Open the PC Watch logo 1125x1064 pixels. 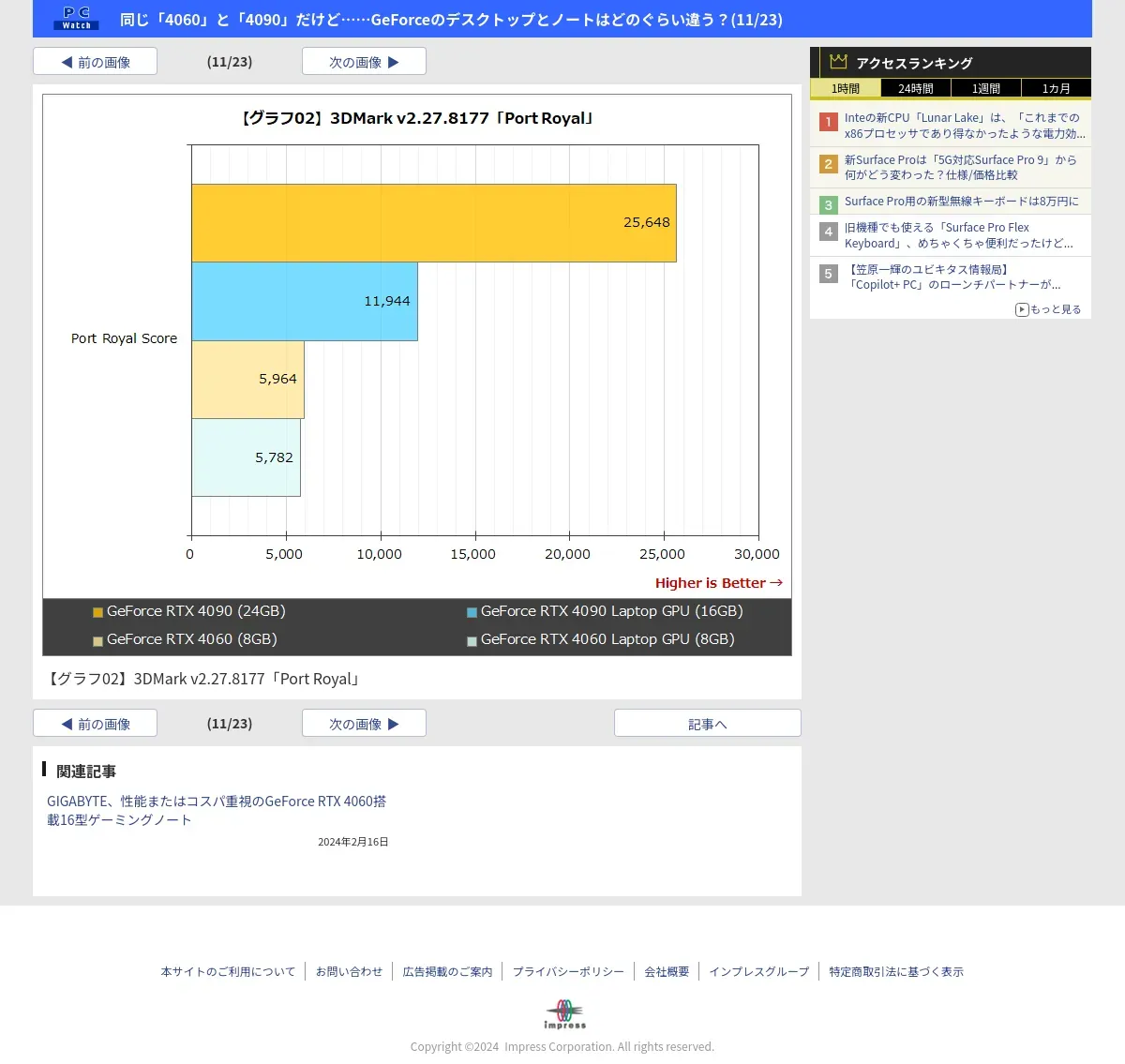[x=76, y=18]
